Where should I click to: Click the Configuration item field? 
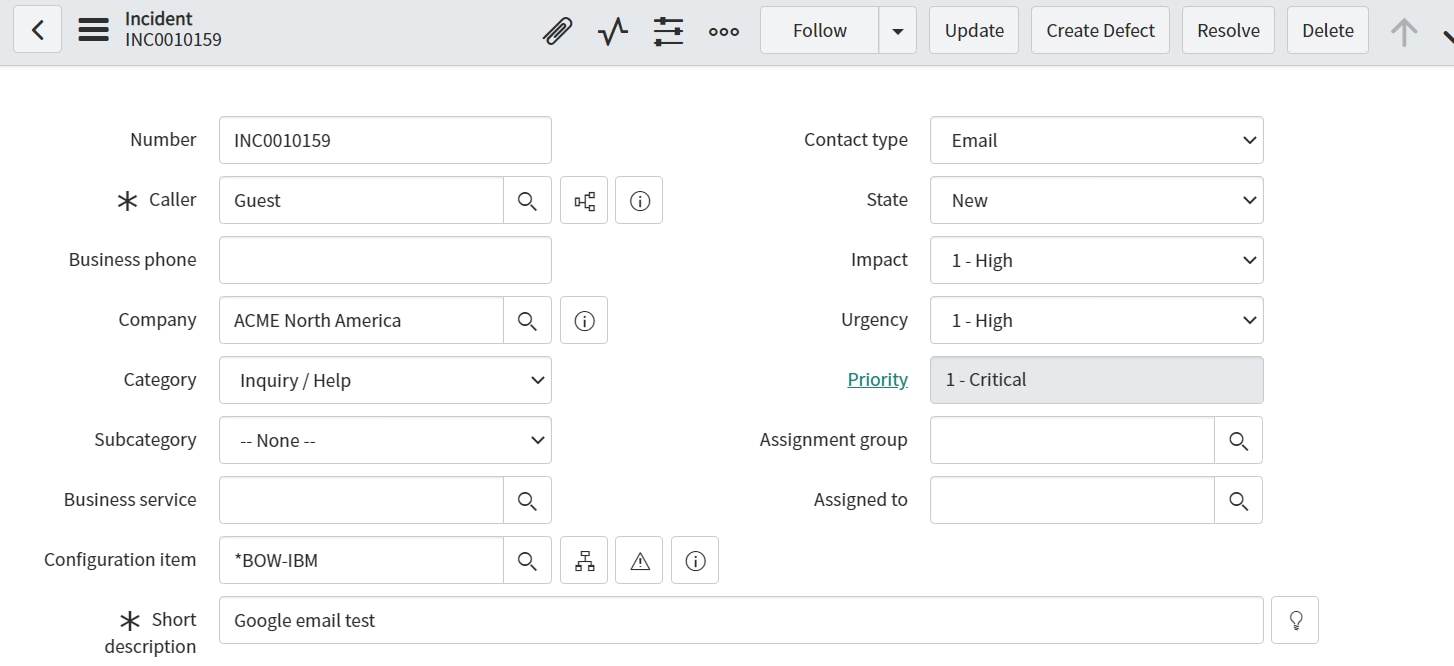coord(361,560)
